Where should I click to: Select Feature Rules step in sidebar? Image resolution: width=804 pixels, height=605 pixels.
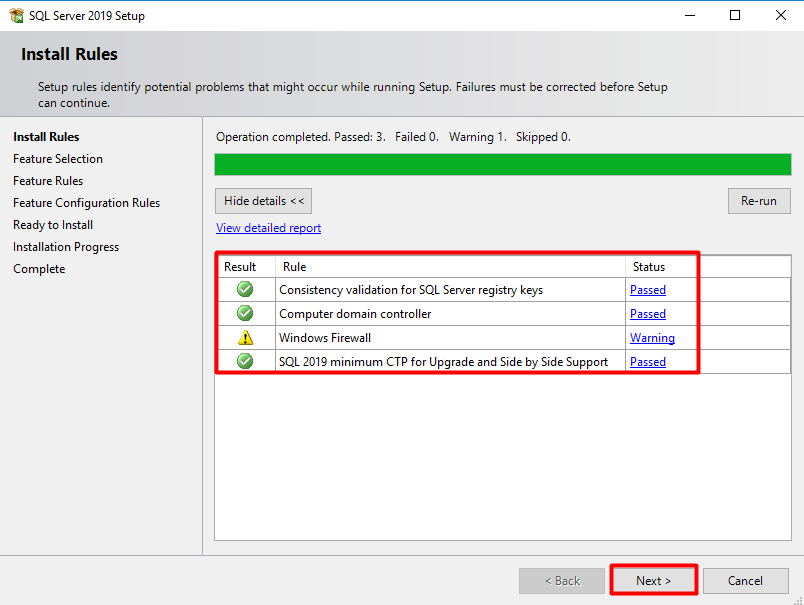(x=48, y=181)
